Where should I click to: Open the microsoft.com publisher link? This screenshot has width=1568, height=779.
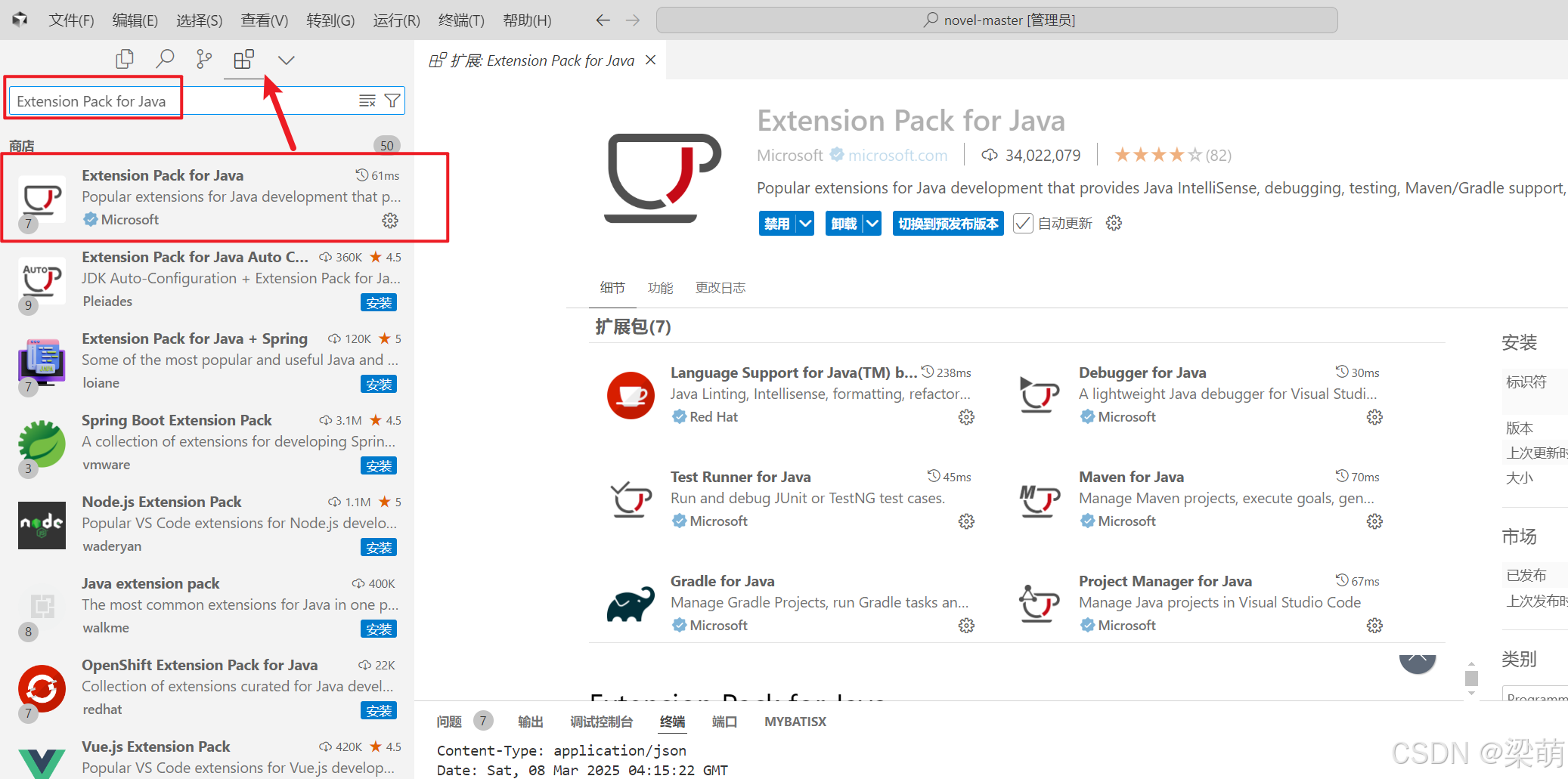pyautogui.click(x=897, y=155)
